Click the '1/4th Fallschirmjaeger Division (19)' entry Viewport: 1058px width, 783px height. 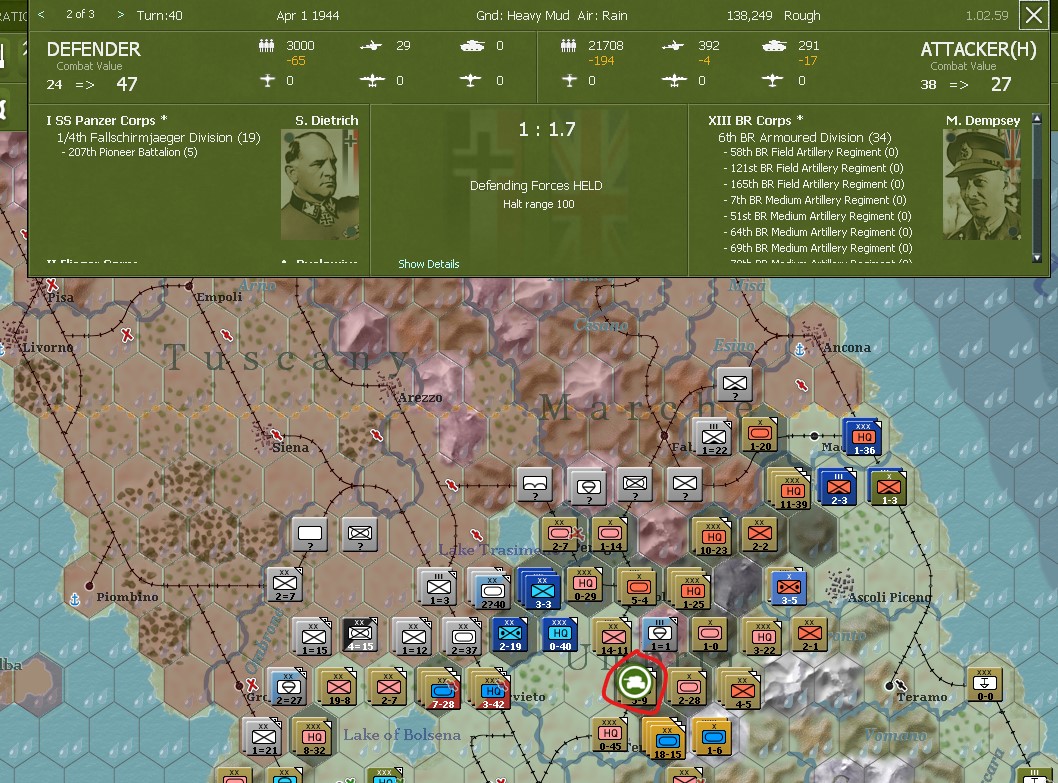tap(159, 137)
